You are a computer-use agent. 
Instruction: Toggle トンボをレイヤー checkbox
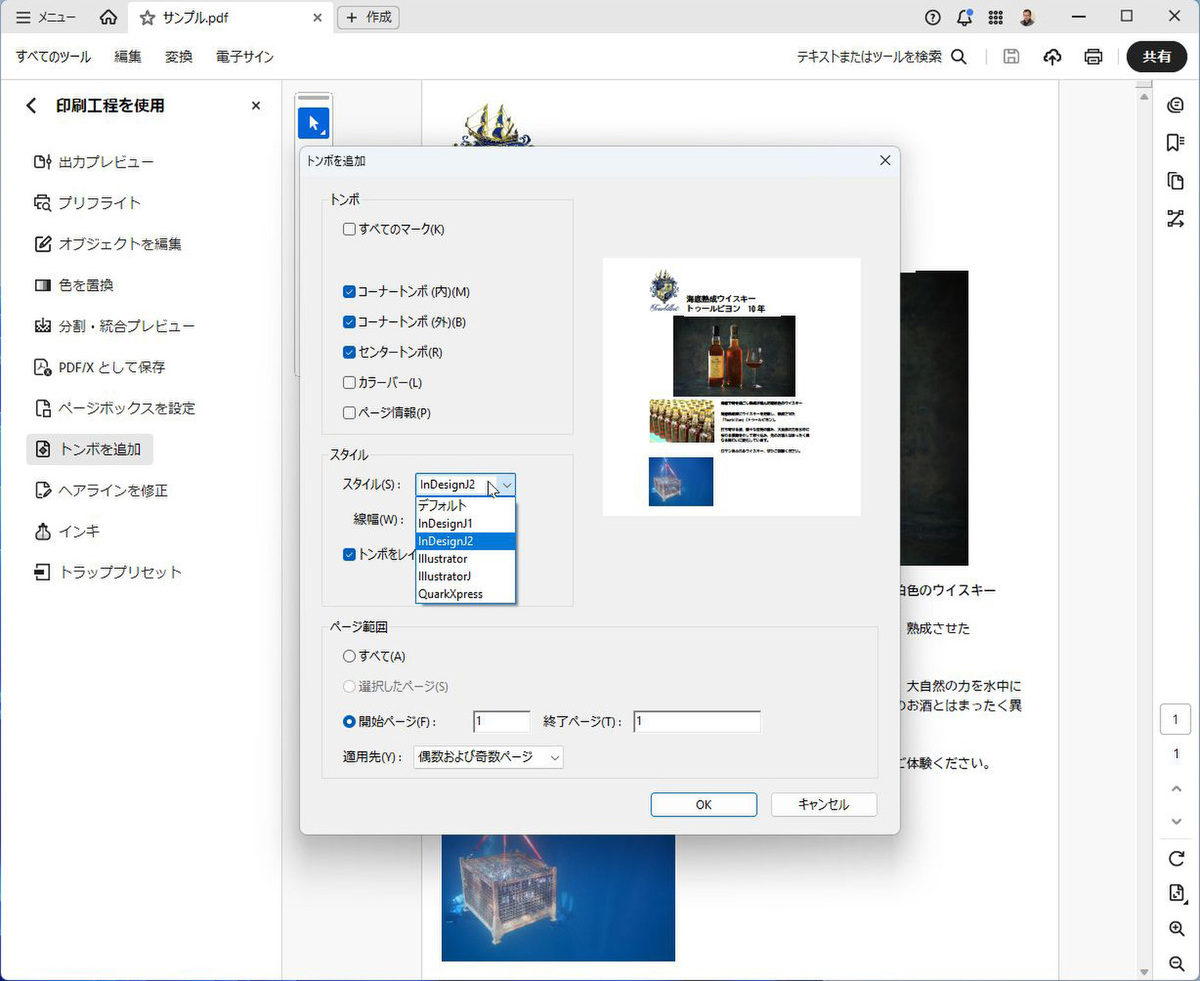349,554
